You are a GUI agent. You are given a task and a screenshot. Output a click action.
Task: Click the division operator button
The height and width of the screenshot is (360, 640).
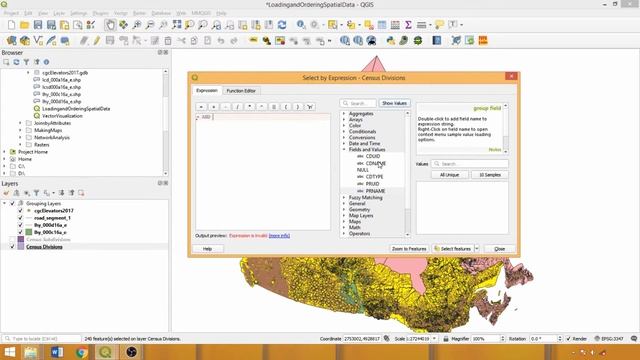pyautogui.click(x=238, y=107)
